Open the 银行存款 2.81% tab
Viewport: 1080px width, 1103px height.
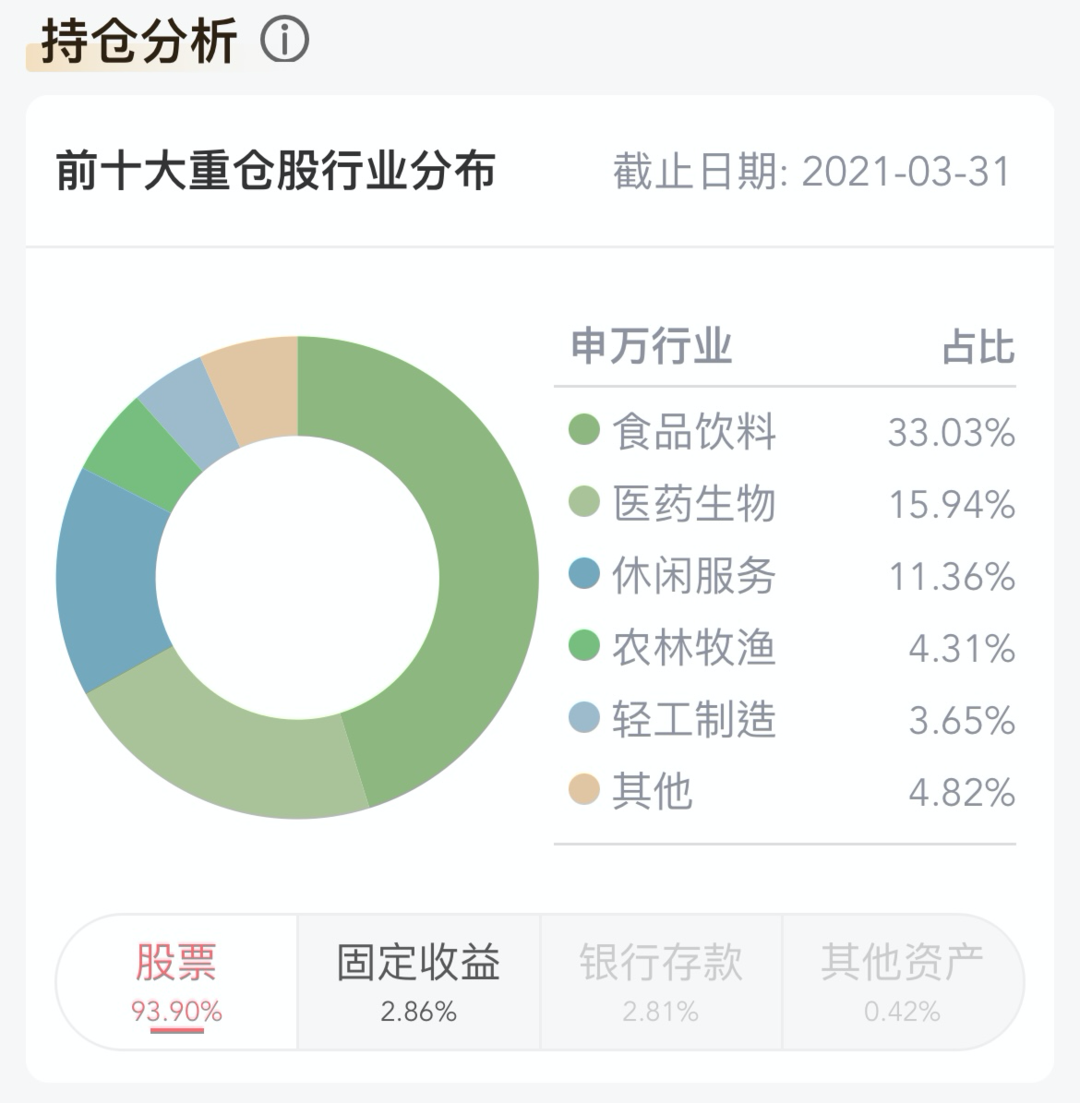[661, 982]
